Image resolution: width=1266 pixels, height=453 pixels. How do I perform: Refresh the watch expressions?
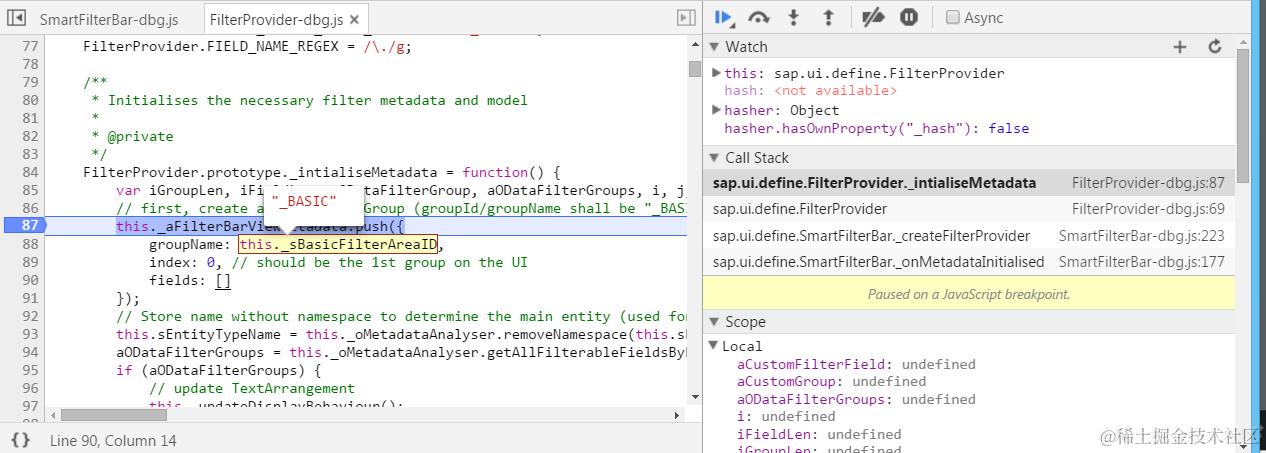click(x=1215, y=46)
